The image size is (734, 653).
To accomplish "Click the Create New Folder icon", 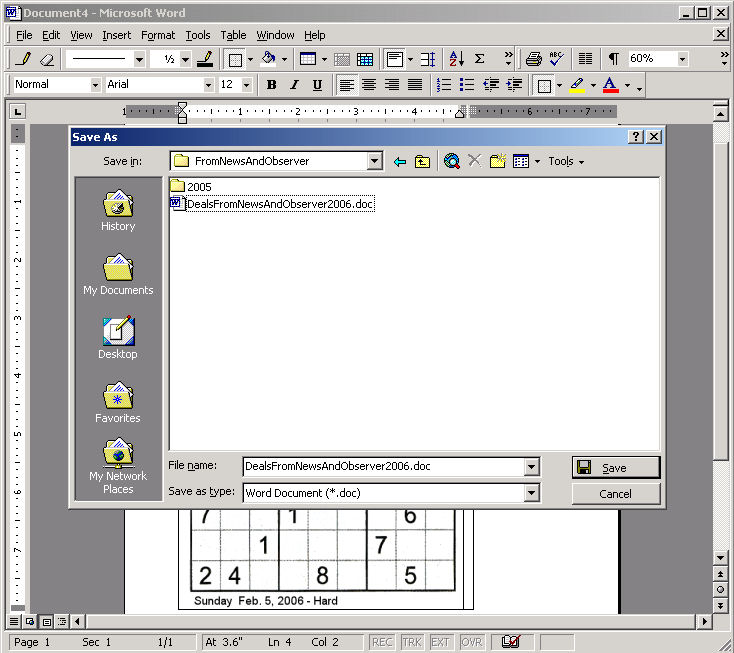I will [x=498, y=161].
